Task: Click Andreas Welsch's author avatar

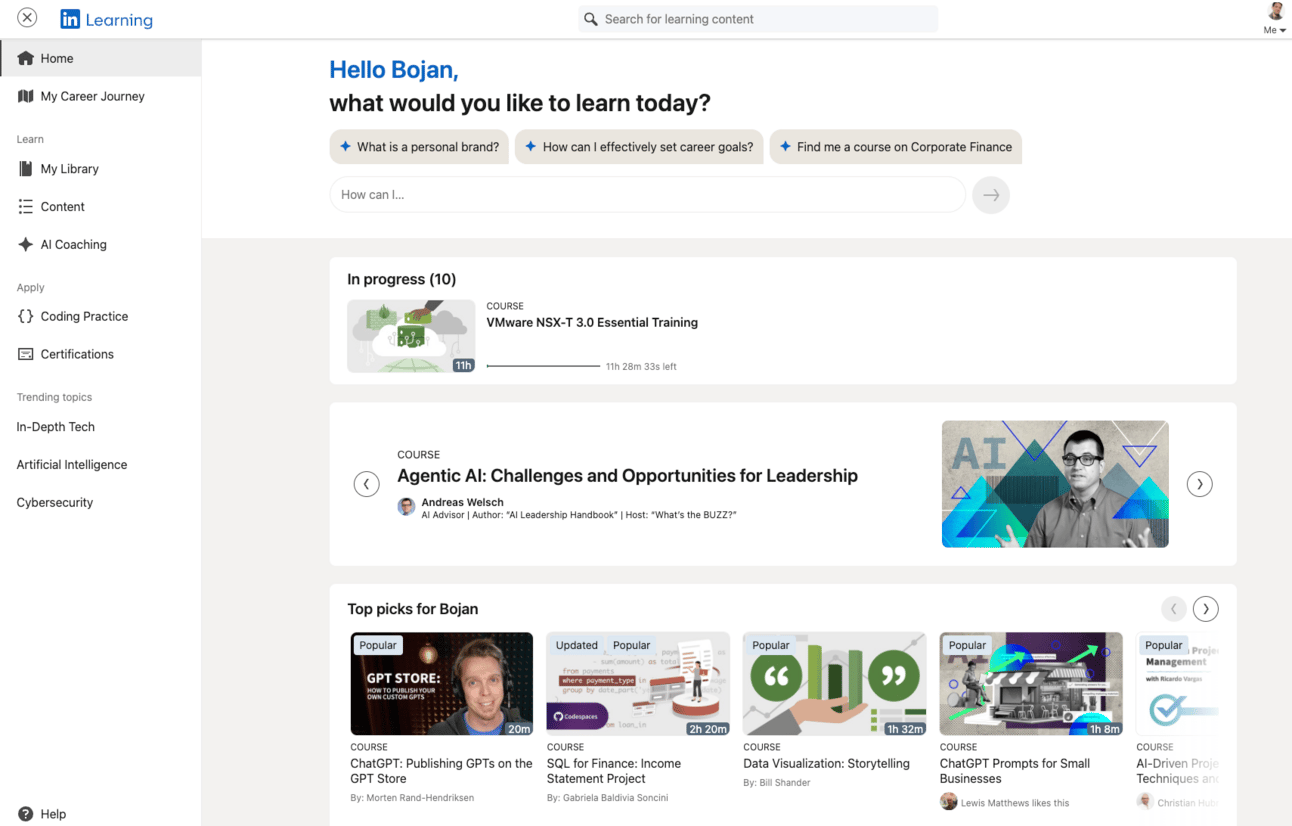Action: [406, 507]
